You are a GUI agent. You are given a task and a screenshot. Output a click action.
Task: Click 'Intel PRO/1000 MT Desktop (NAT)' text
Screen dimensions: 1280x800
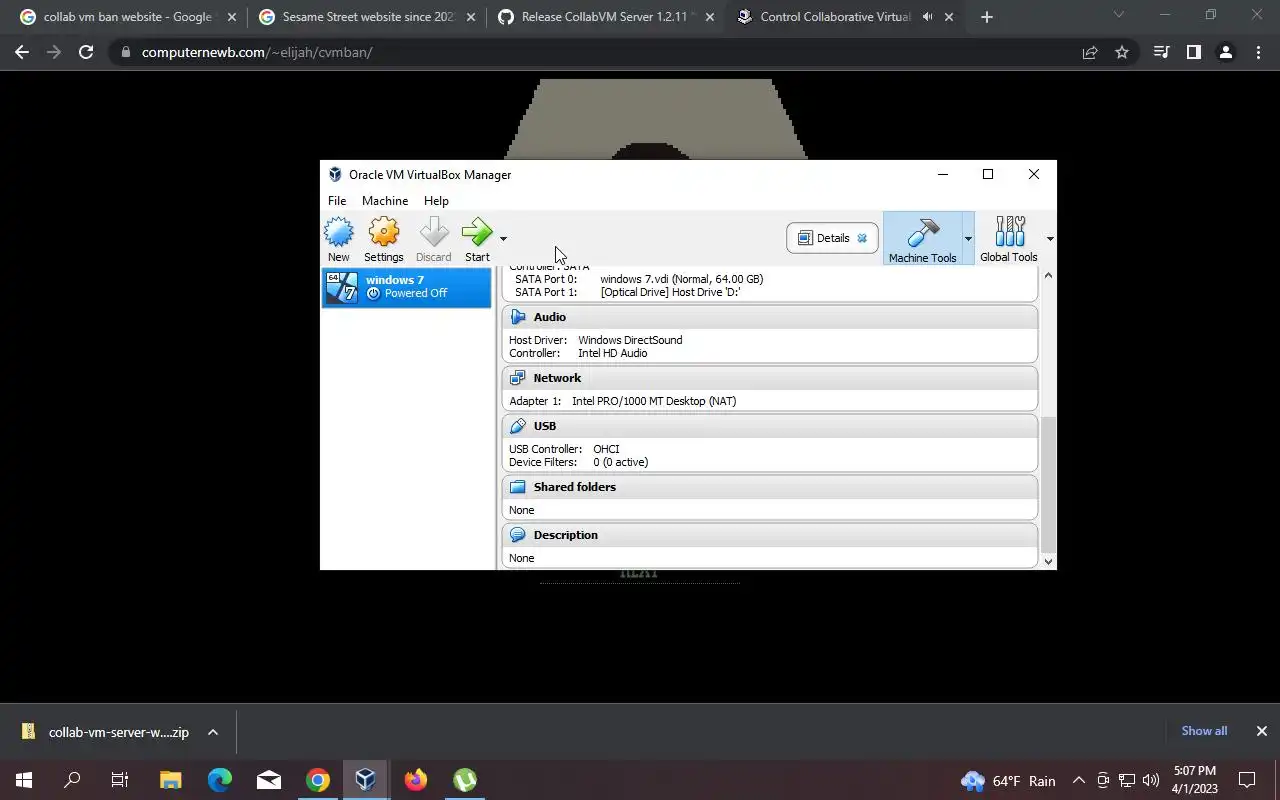pos(654,401)
